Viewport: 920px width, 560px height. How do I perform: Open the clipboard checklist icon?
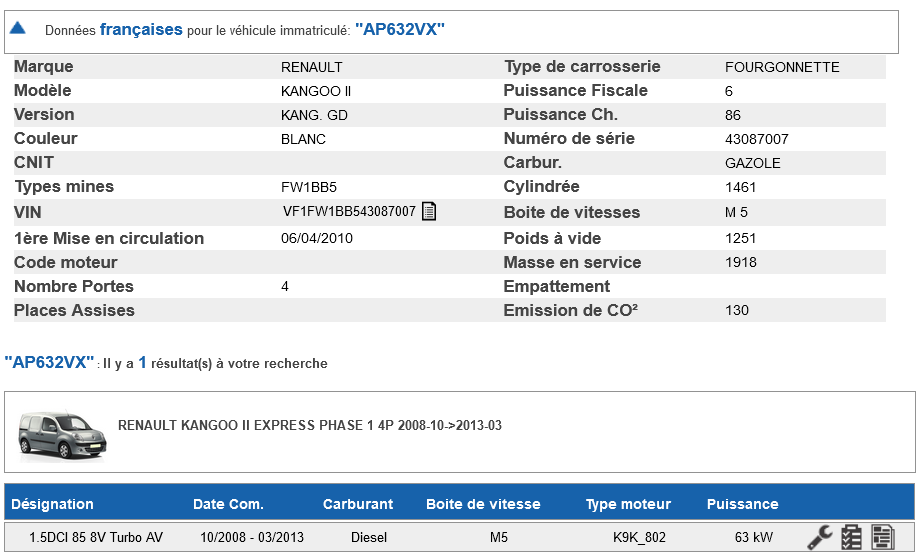tap(851, 537)
